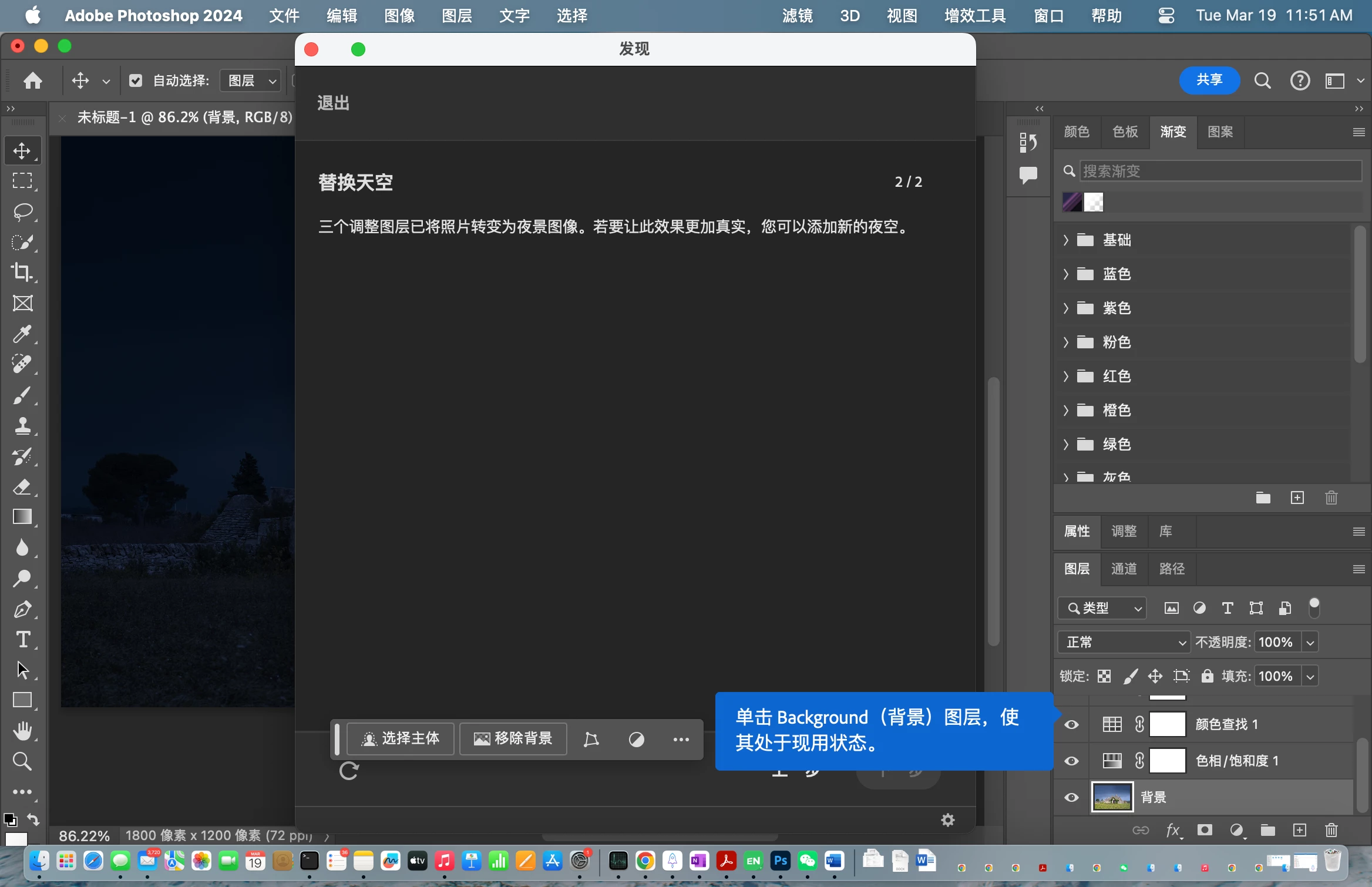This screenshot has width=1372, height=887.
Task: Open the 滤镜 menu
Action: [x=797, y=16]
